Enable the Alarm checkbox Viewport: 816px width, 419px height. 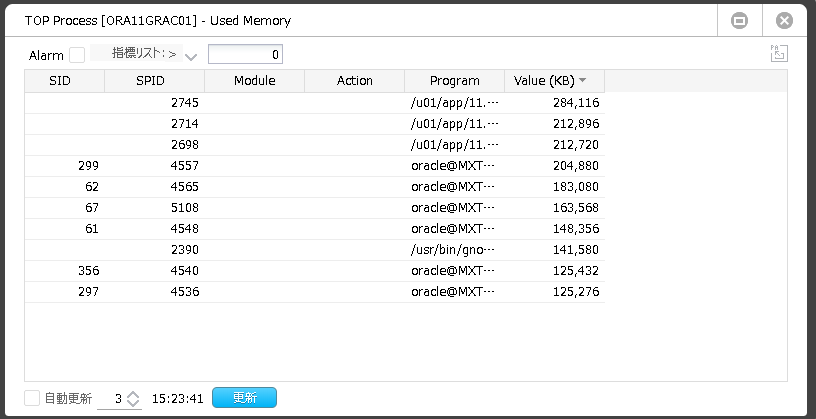click(77, 55)
